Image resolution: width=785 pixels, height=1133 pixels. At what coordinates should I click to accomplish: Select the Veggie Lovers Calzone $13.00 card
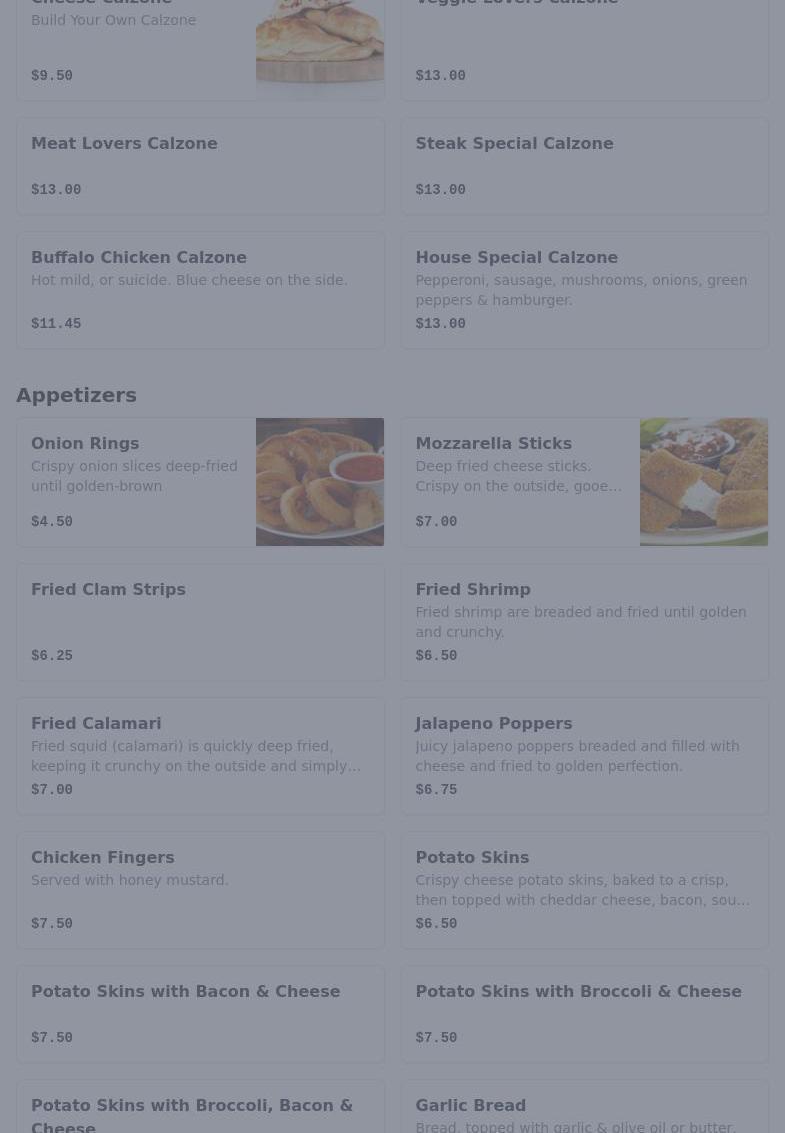pos(584,50)
